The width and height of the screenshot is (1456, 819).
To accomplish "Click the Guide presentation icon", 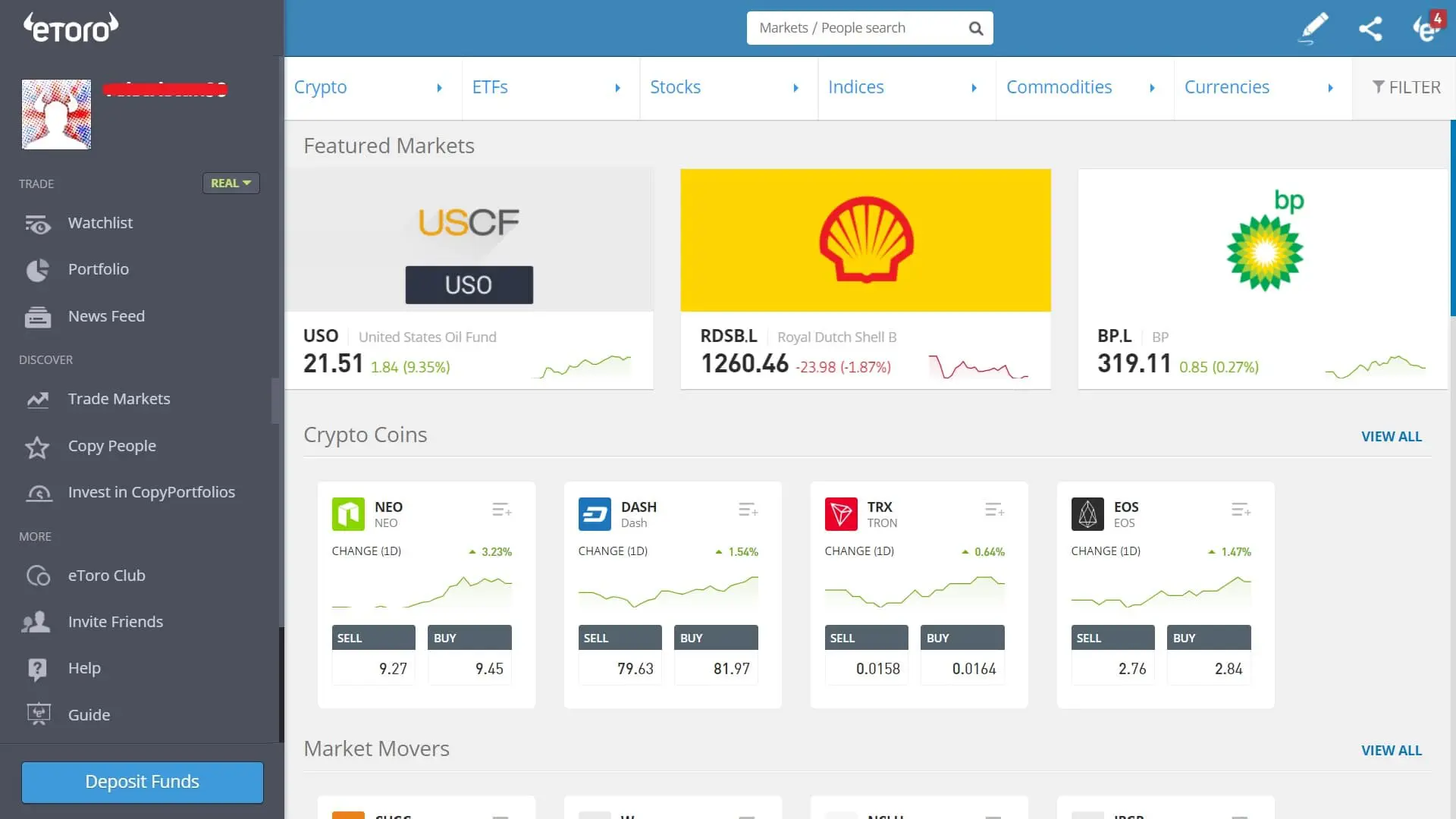I will pyautogui.click(x=38, y=715).
